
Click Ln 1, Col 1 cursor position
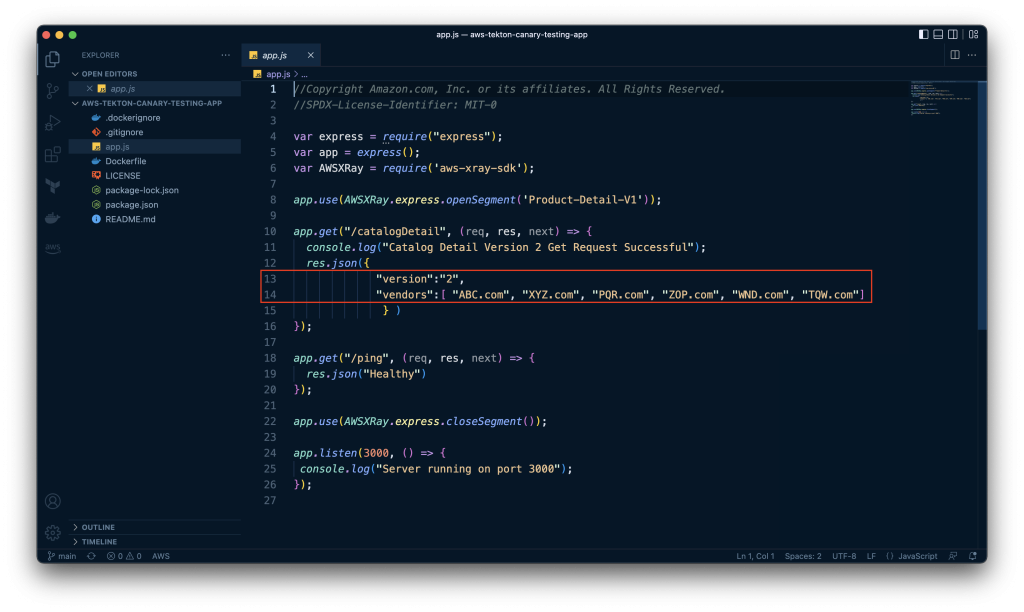pyautogui.click(x=756, y=556)
